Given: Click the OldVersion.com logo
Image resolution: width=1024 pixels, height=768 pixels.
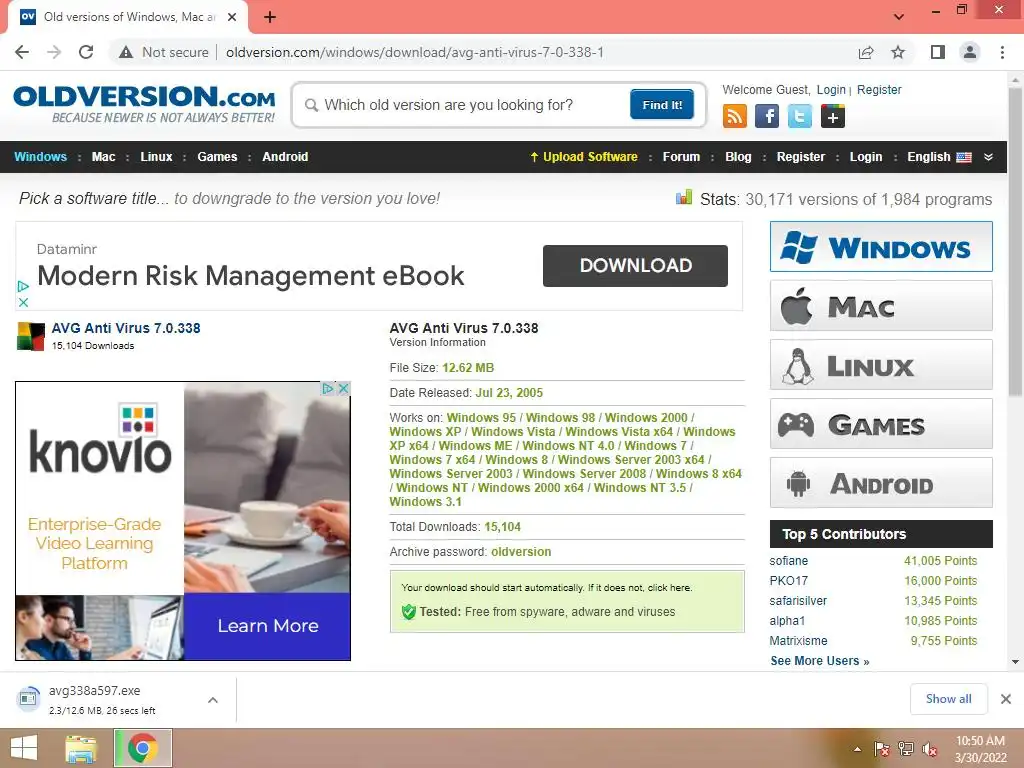Looking at the screenshot, I should point(144,104).
